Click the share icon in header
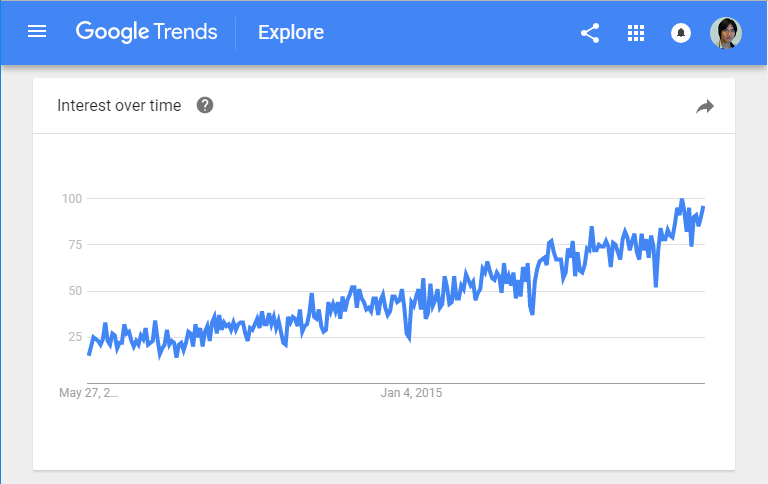Viewport: 768px width, 484px height. tap(590, 33)
